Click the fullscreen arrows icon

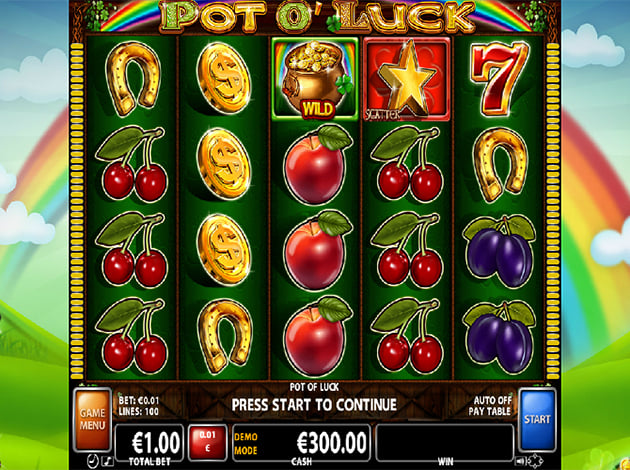tap(536, 461)
